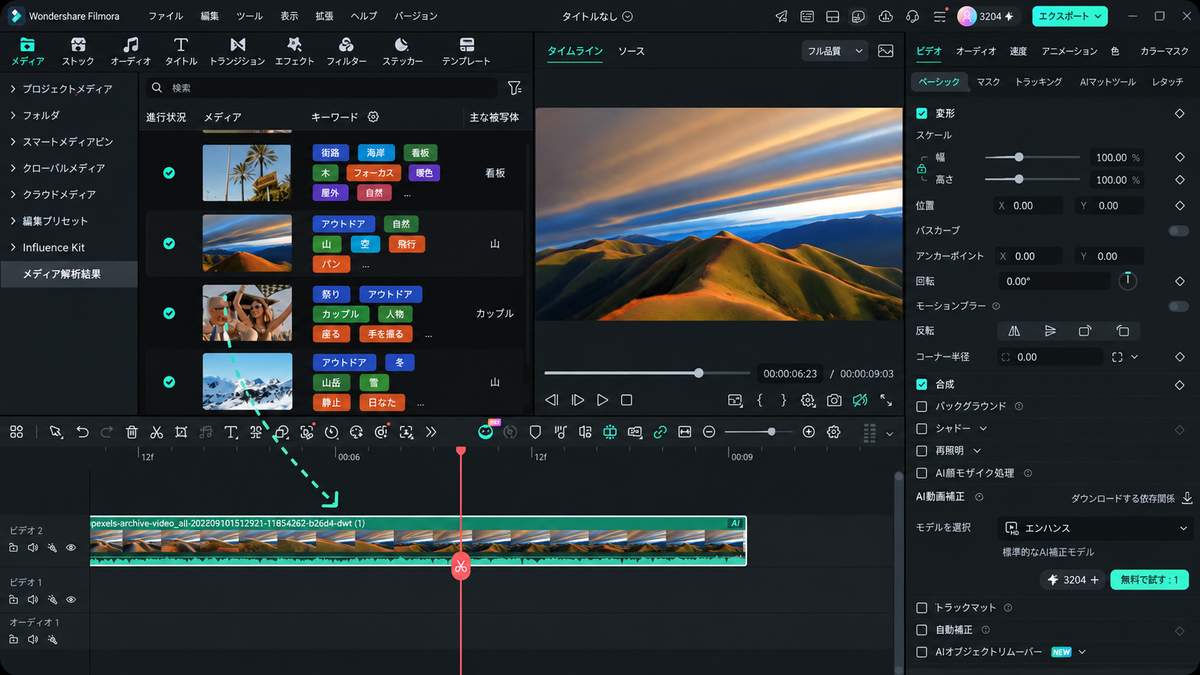Enable the バックグラウンド checkbox
The width and height of the screenshot is (1200, 675).
[922, 406]
